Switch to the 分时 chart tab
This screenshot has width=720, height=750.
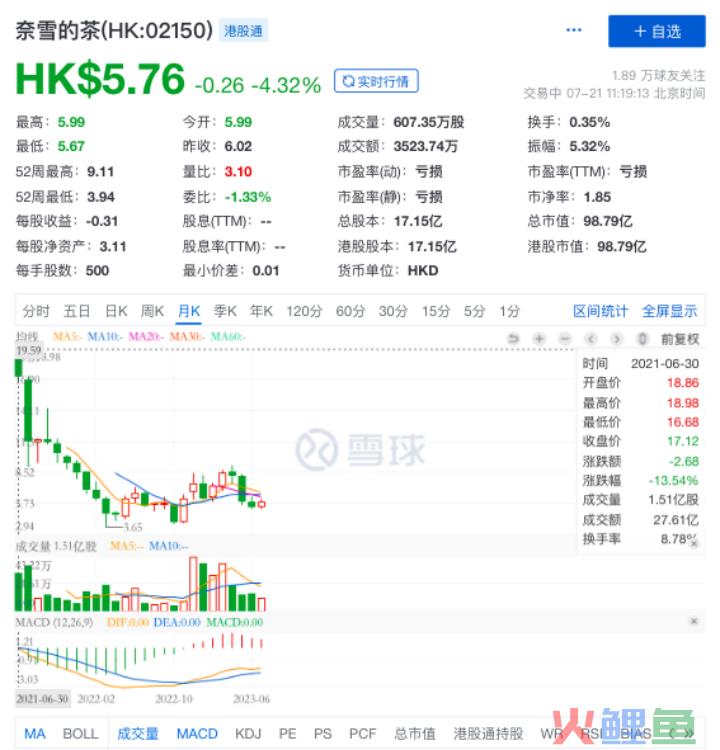[36, 311]
